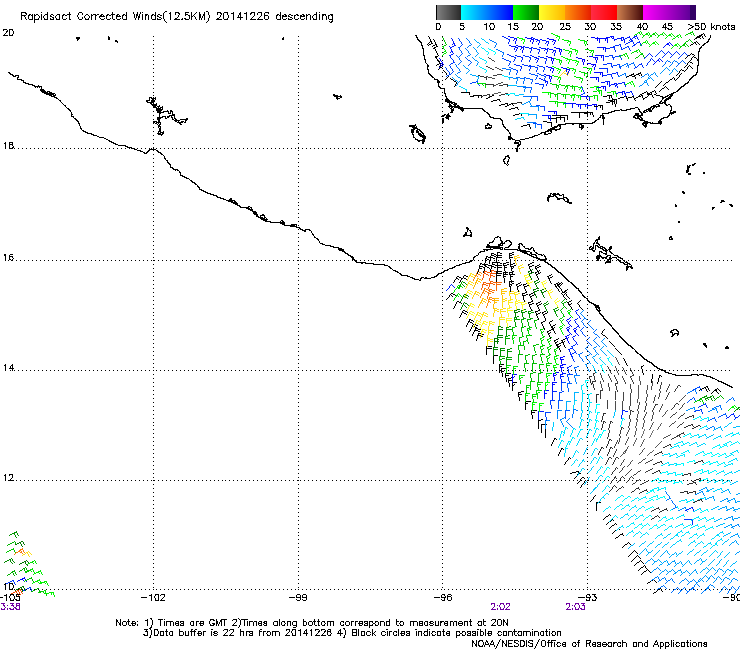Click the NOAA/NESDIS credit line

[x=589, y=644]
